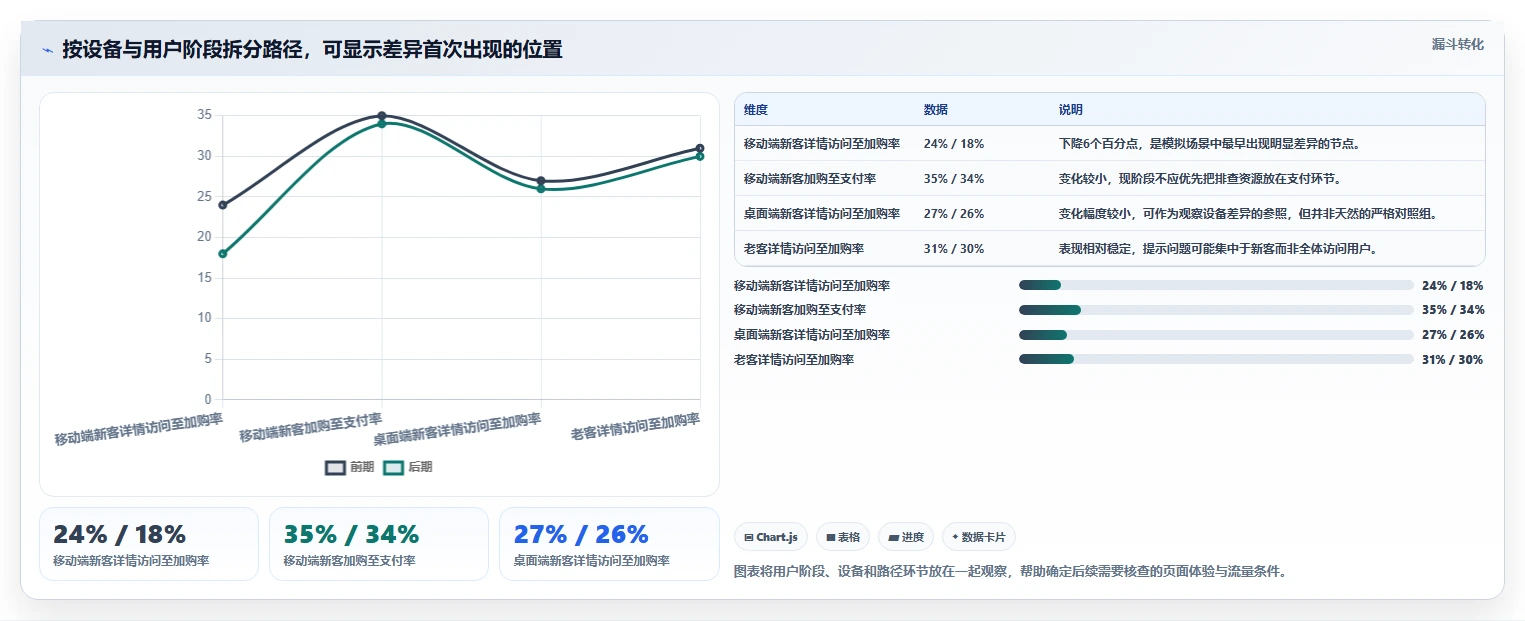
Task: Select the 后期 data point at 18
Action: tap(223, 254)
